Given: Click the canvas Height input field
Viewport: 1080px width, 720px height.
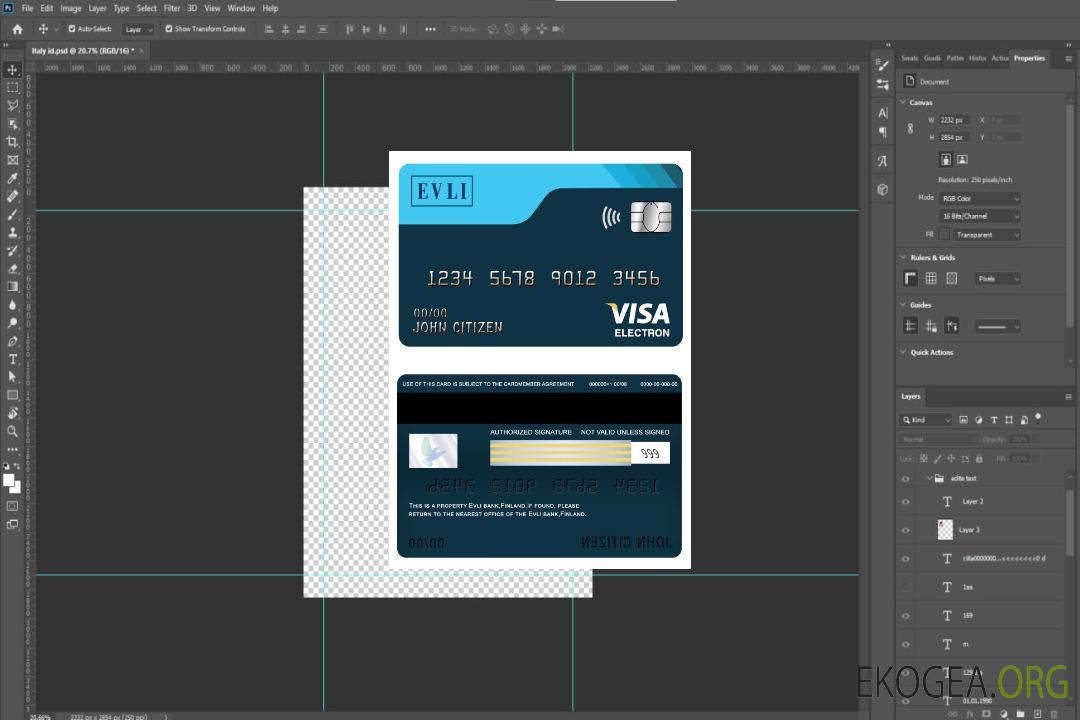Looking at the screenshot, I should coord(955,138).
